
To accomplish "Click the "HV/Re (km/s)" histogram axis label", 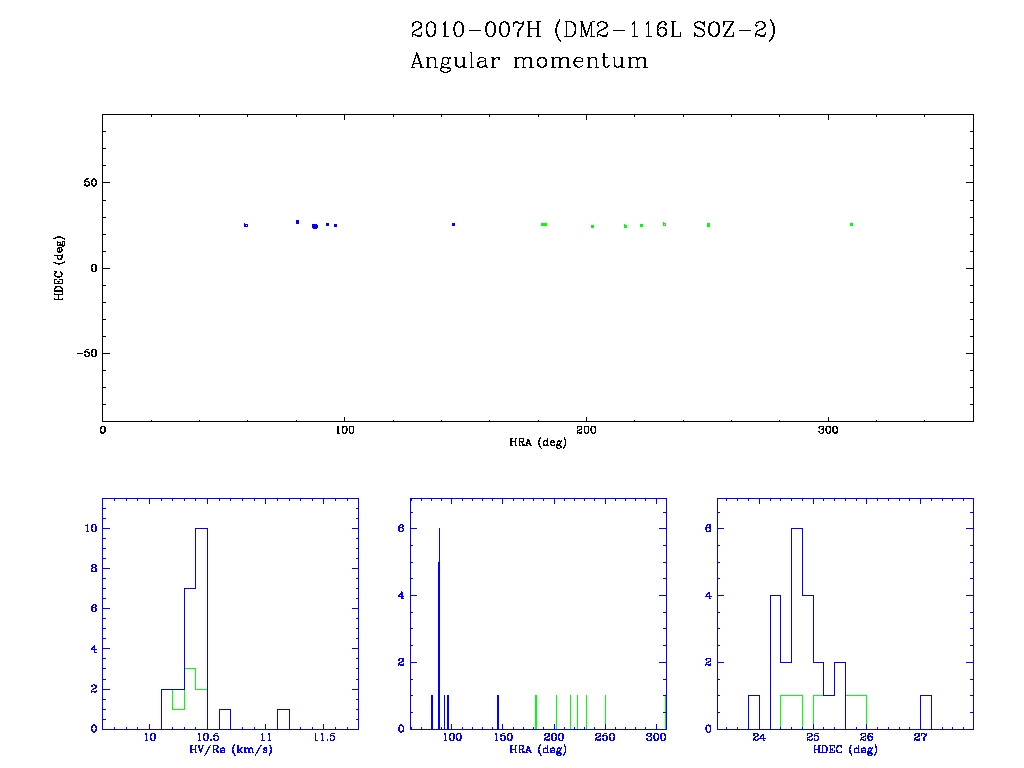I will (x=230, y=749).
